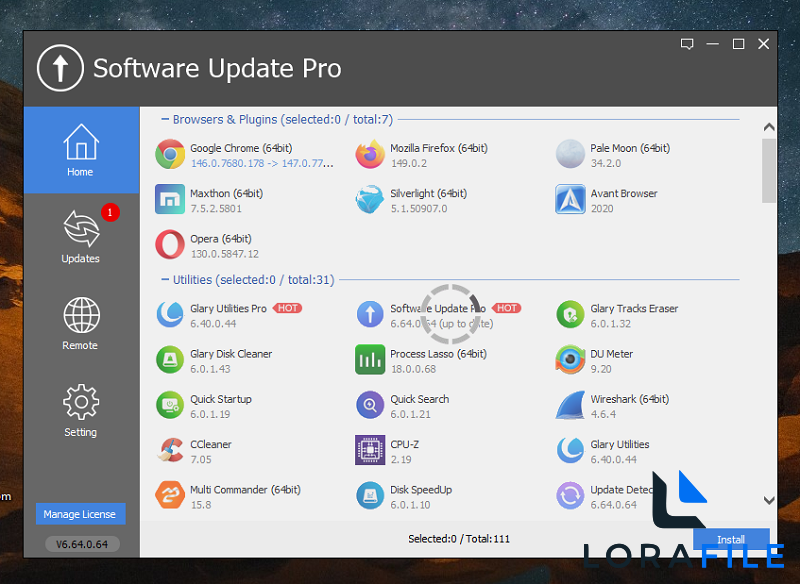The height and width of the screenshot is (584, 800).
Task: Select the Mozilla Firefox icon
Action: (369, 154)
